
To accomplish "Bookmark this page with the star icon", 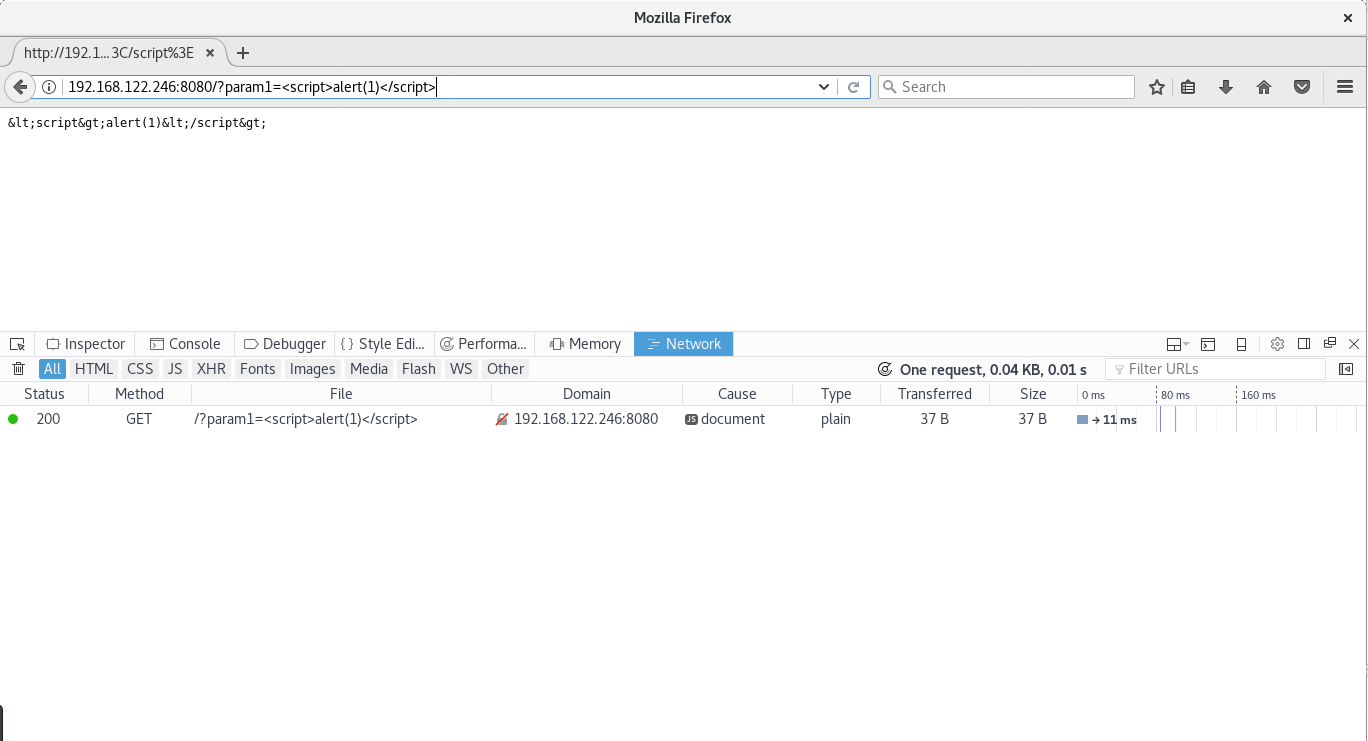I will pyautogui.click(x=1157, y=87).
